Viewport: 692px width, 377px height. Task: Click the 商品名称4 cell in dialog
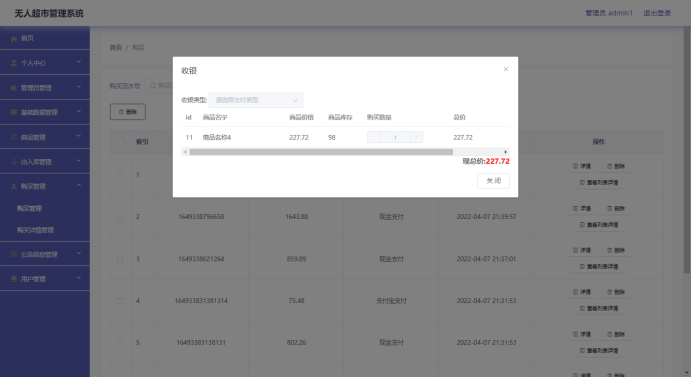217,137
